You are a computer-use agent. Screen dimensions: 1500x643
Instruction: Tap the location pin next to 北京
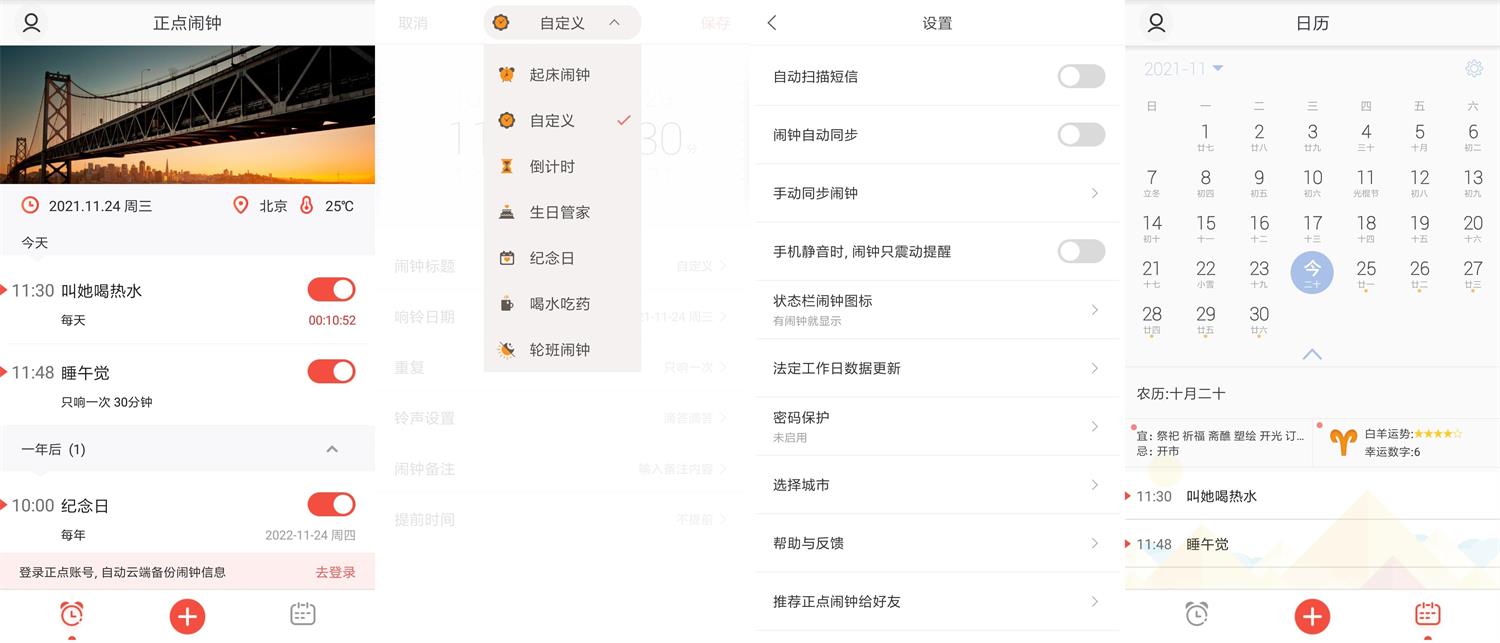pos(240,205)
